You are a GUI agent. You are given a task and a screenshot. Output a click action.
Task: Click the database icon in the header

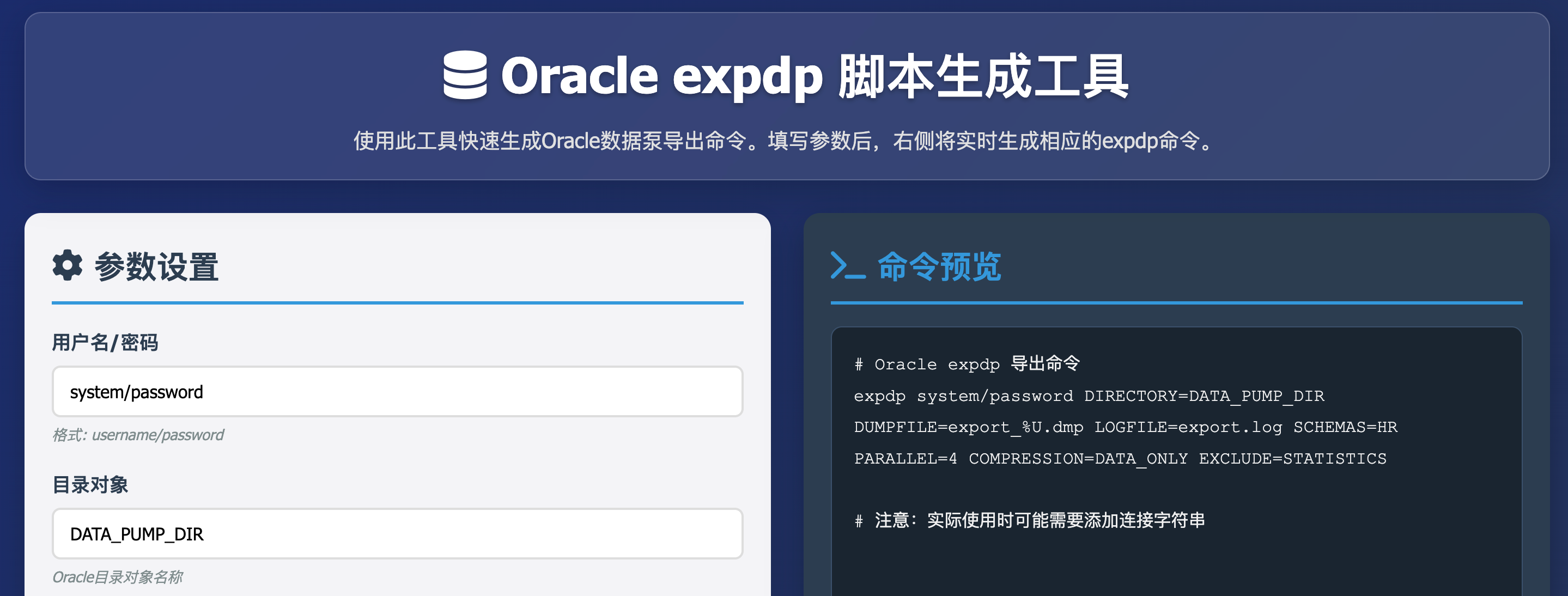464,75
